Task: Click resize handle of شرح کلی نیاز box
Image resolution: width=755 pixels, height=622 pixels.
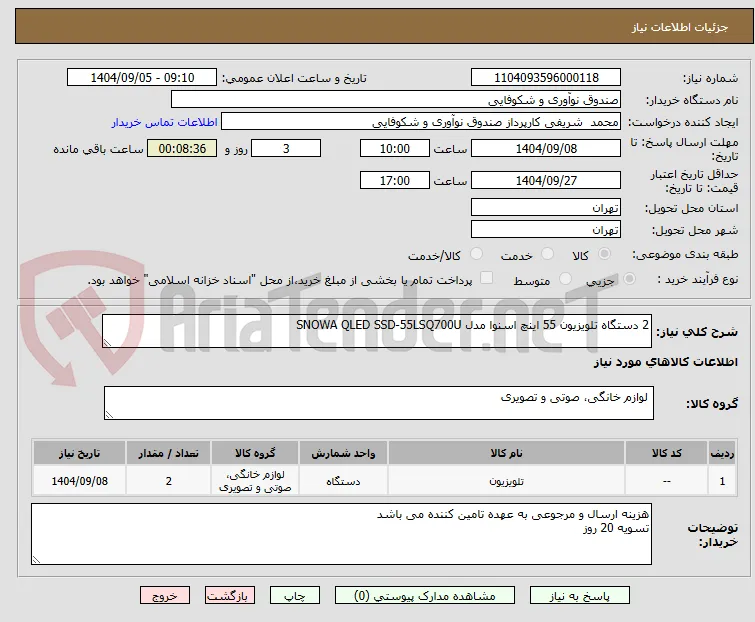Action: tap(107, 343)
